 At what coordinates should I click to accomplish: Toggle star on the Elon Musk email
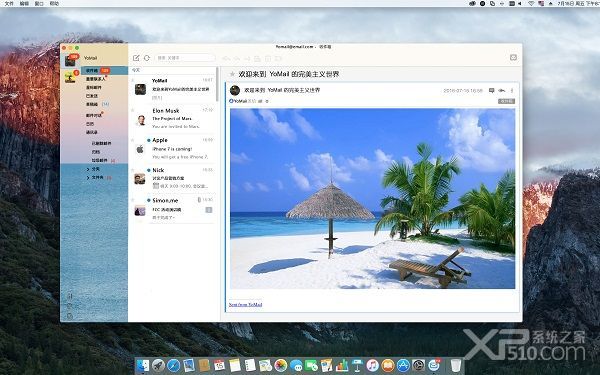click(x=133, y=111)
